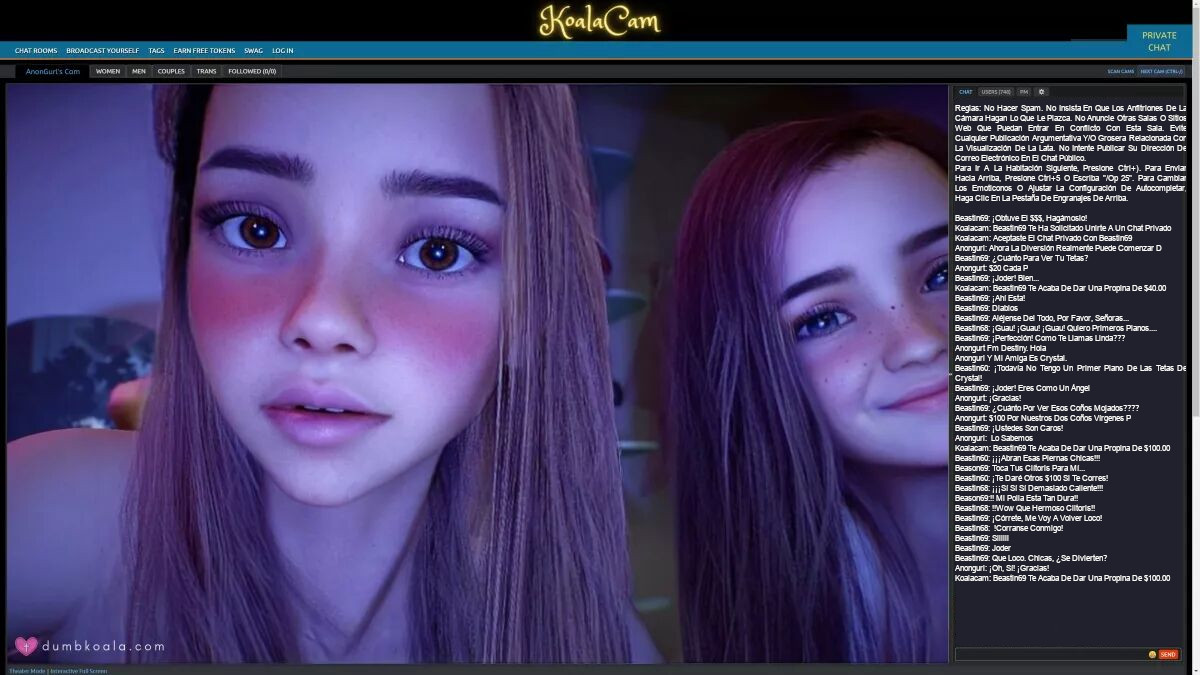Screen dimensions: 1200x675
Task: Open Earn Free Tokens page
Action: tap(204, 50)
